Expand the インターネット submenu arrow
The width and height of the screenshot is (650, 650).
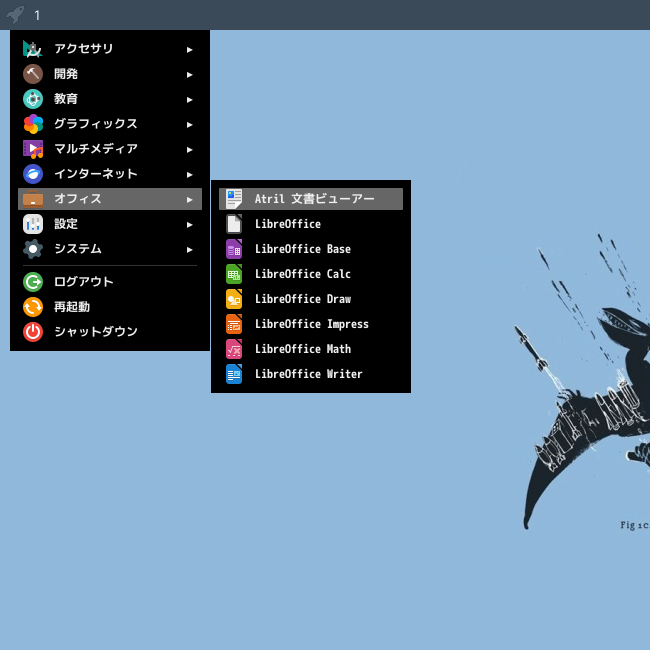point(189,175)
